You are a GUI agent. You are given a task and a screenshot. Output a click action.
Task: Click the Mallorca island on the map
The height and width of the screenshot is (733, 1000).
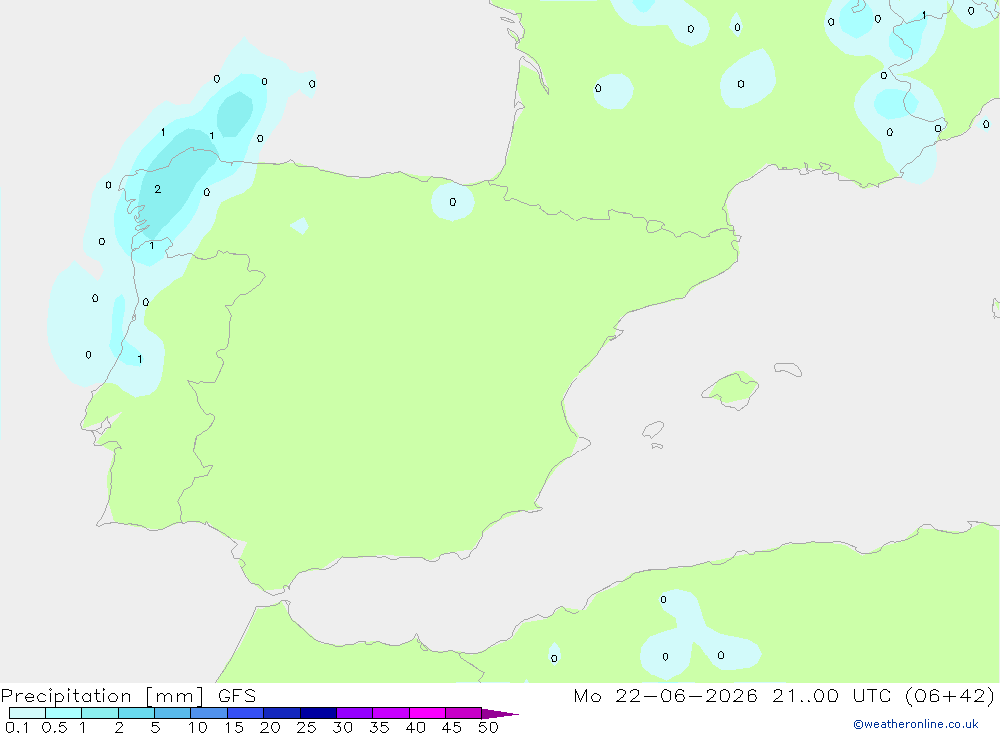[x=731, y=389]
